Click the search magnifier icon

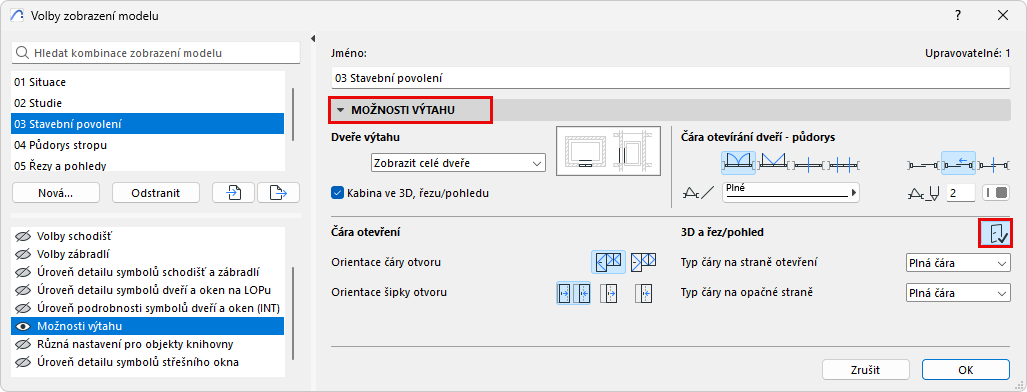23,53
